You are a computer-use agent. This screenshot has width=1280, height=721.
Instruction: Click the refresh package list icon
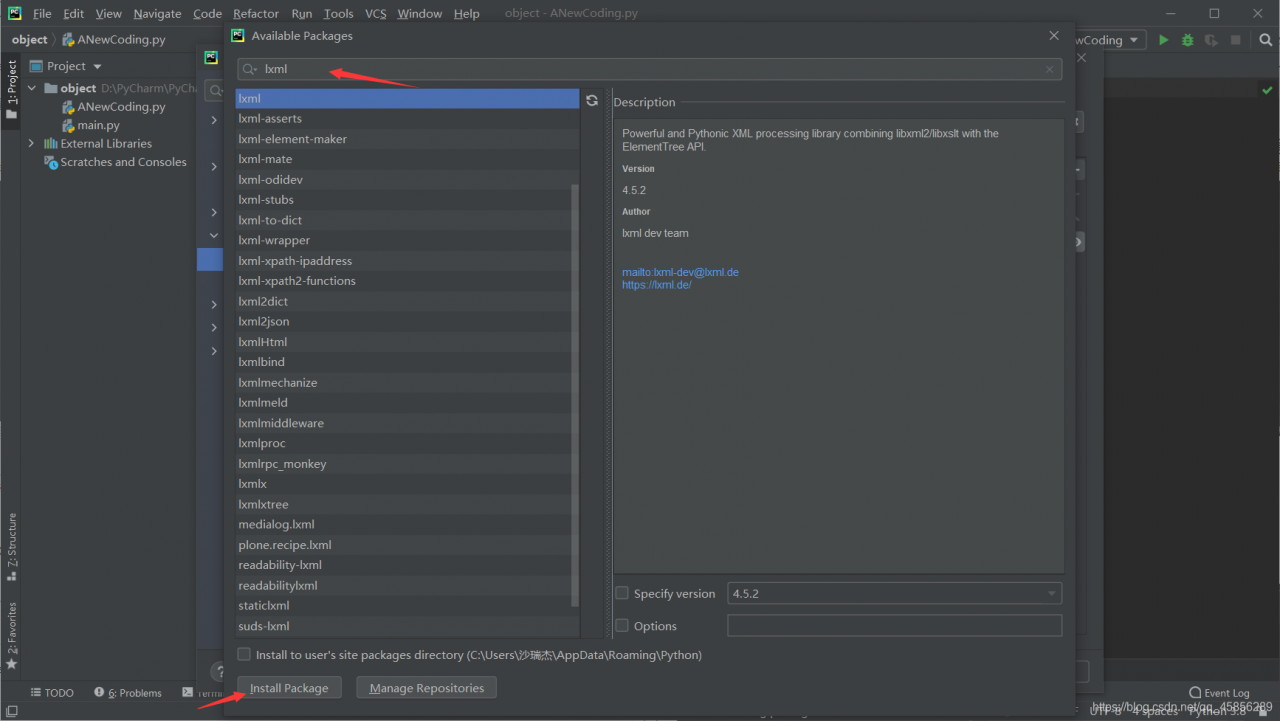point(592,100)
